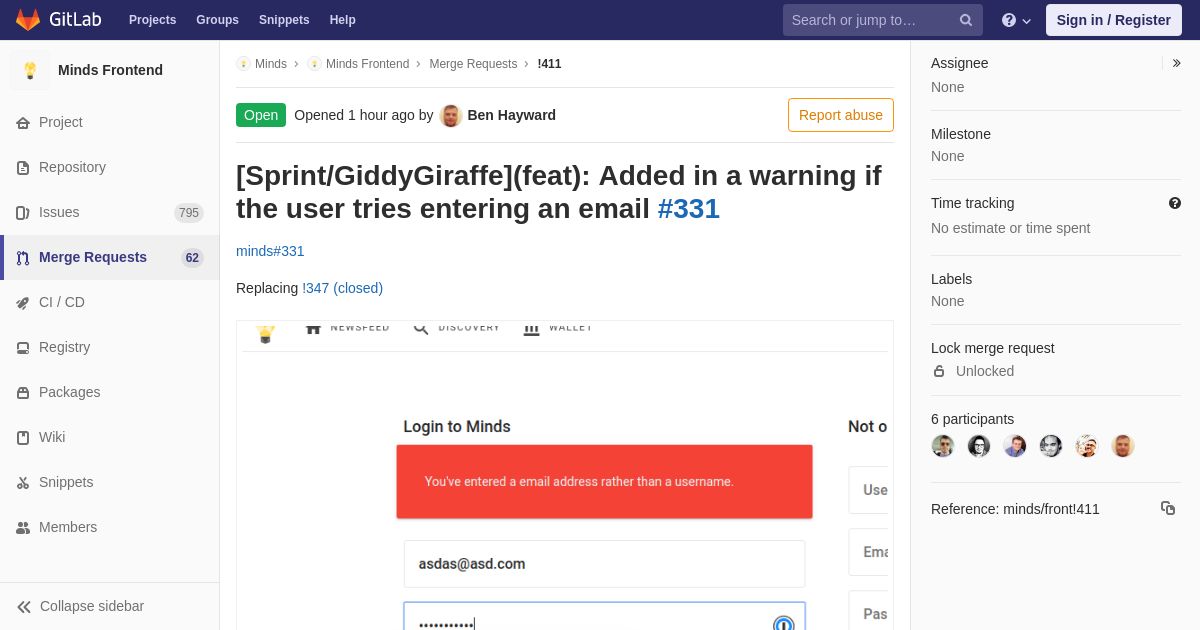Click the fifth participant avatar

(x=1087, y=446)
